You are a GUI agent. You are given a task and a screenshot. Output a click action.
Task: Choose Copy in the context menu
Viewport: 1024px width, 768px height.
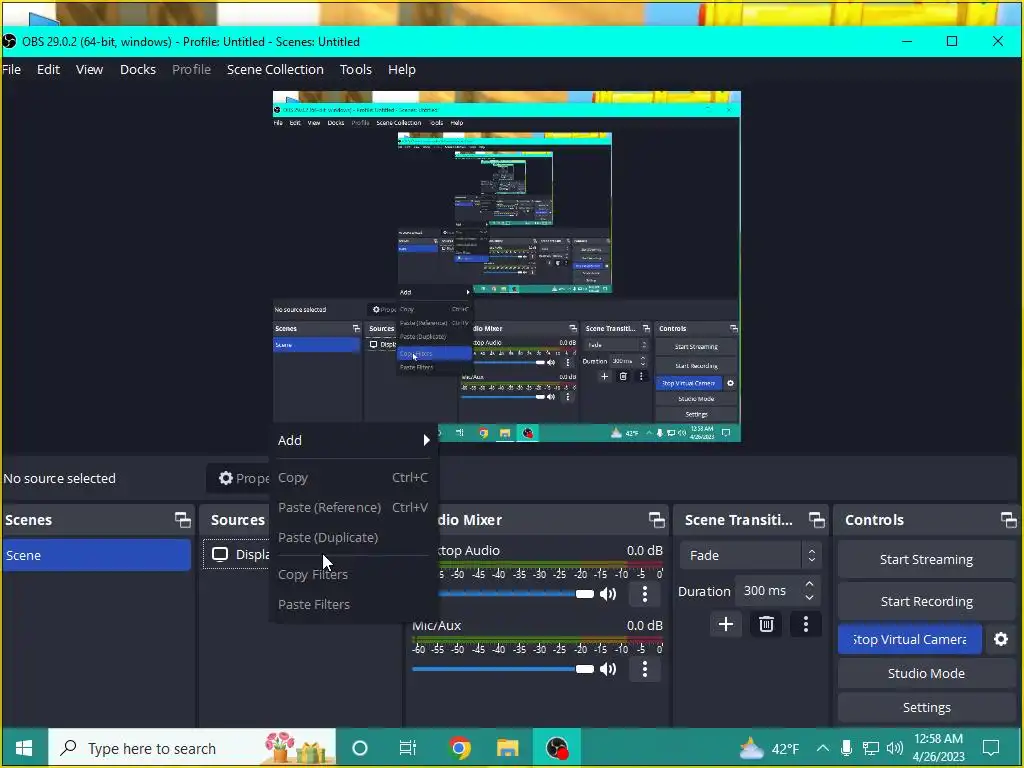pyautogui.click(x=353, y=477)
